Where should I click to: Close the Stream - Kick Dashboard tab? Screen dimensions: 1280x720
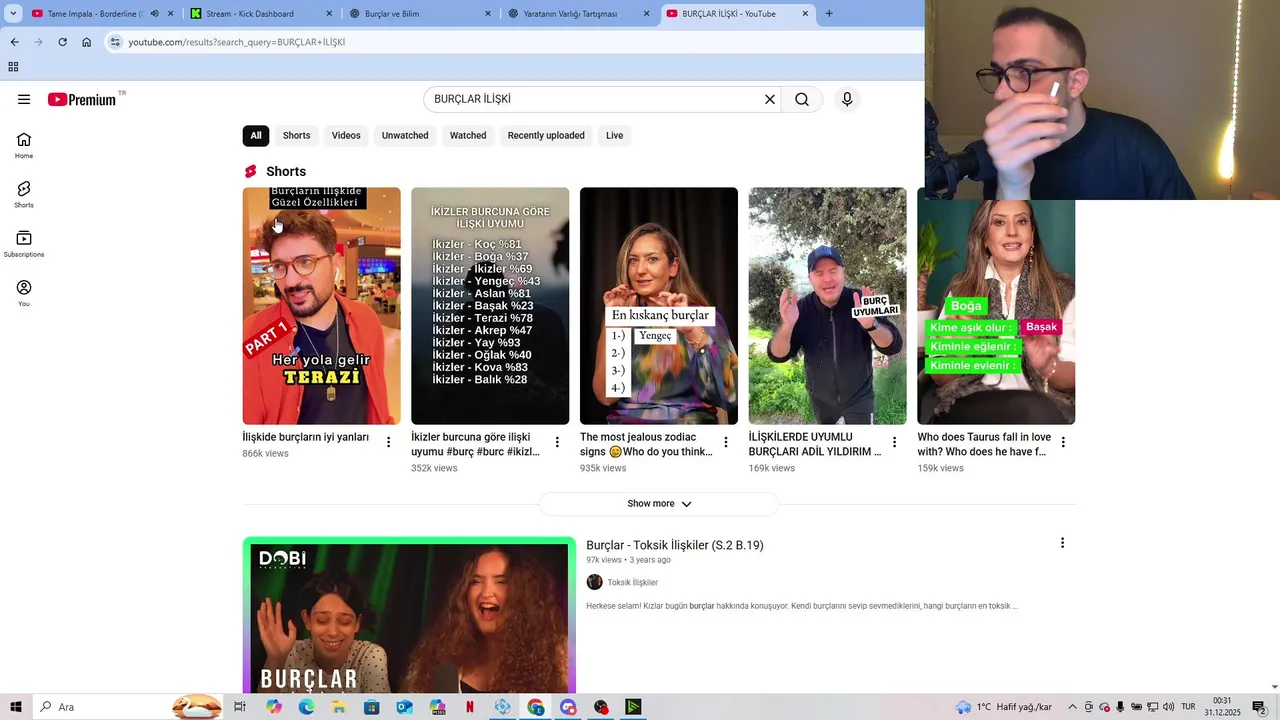click(329, 14)
